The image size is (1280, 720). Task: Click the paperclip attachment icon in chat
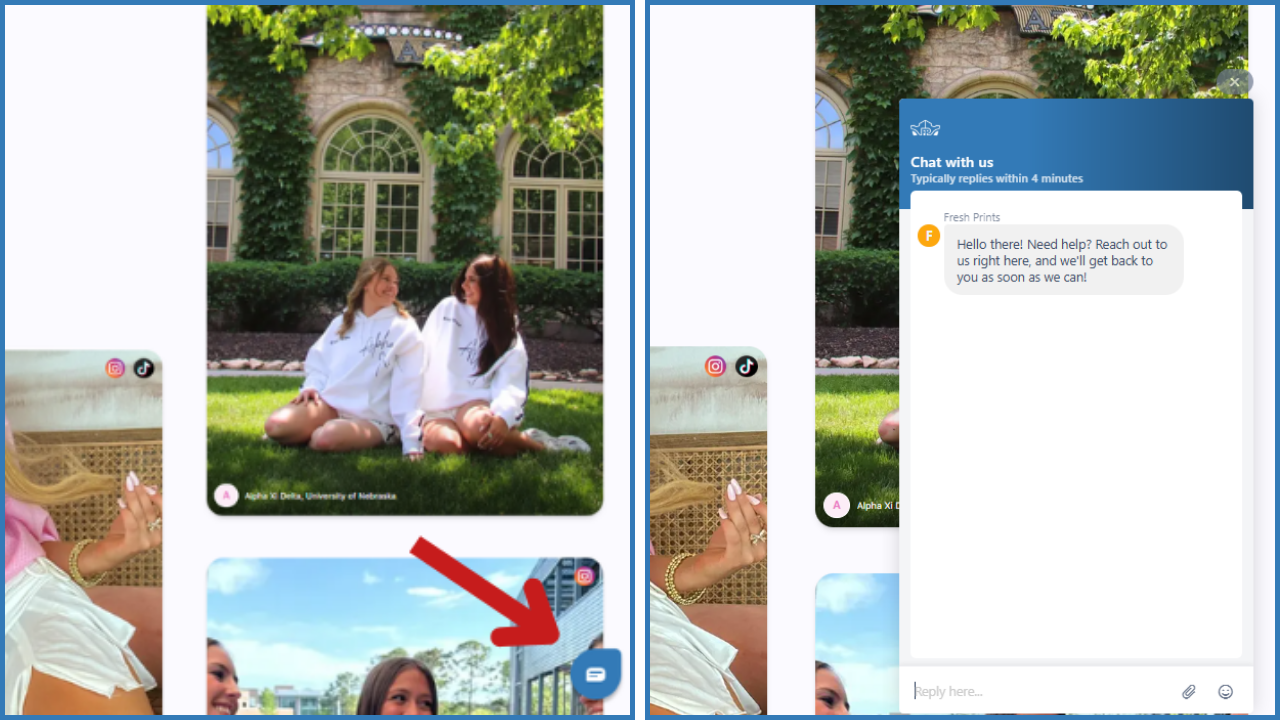point(1188,691)
